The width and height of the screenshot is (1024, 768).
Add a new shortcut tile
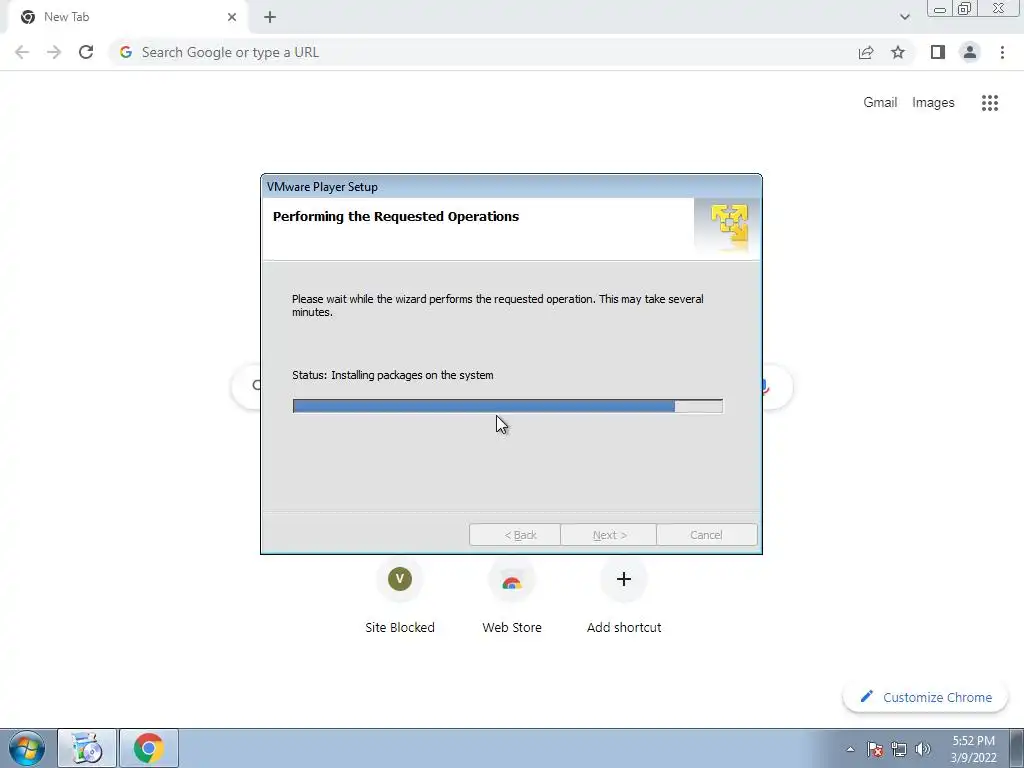[x=624, y=596]
